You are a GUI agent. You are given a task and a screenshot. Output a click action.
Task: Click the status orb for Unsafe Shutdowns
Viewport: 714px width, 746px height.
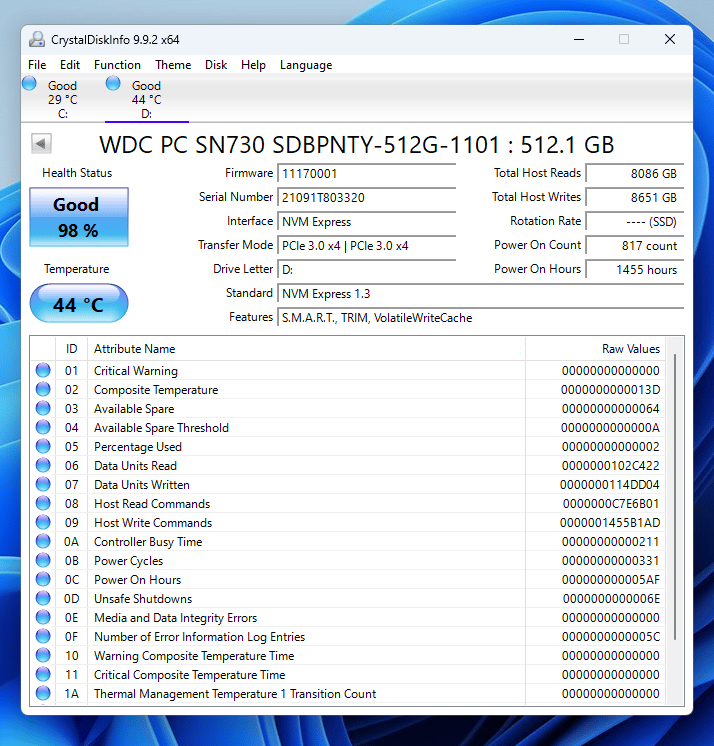43,599
